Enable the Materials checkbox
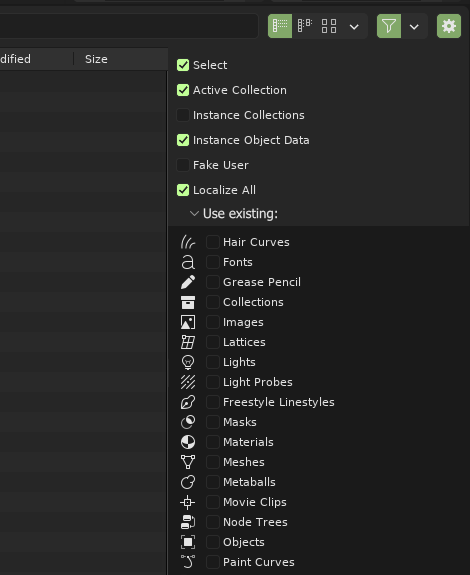The image size is (470, 575). pyautogui.click(x=213, y=442)
